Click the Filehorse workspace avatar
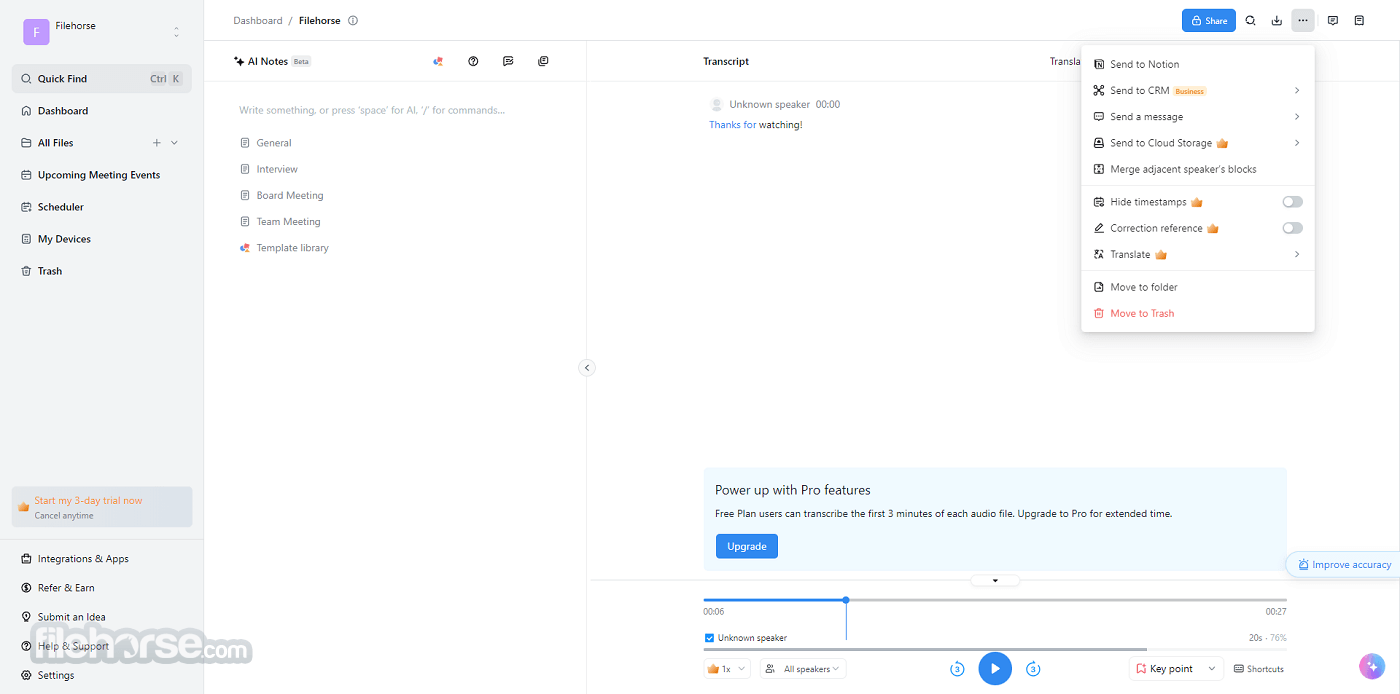This screenshot has width=1400, height=694. 36,32
